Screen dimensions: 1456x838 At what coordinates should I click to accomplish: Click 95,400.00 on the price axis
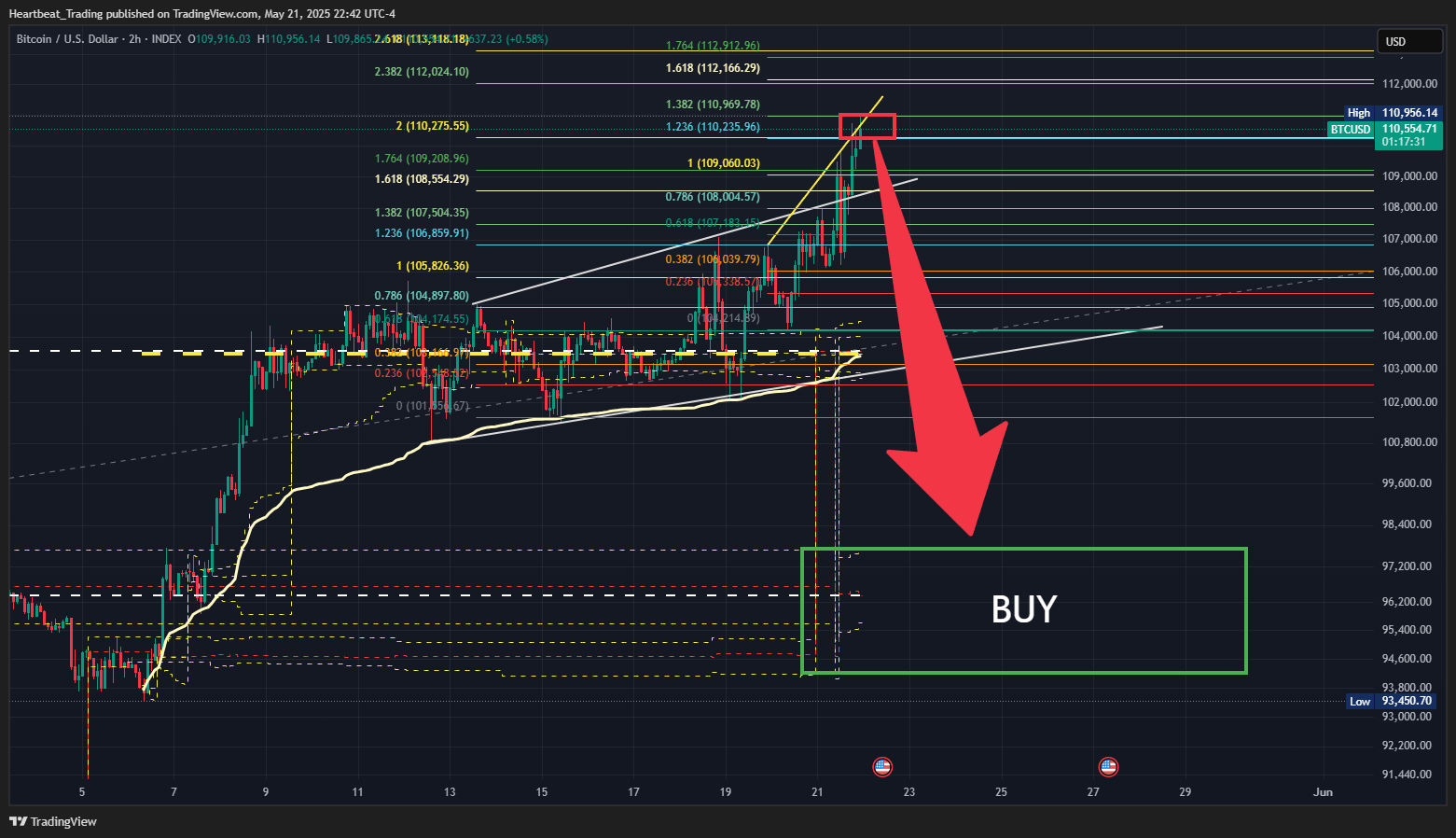(1407, 630)
